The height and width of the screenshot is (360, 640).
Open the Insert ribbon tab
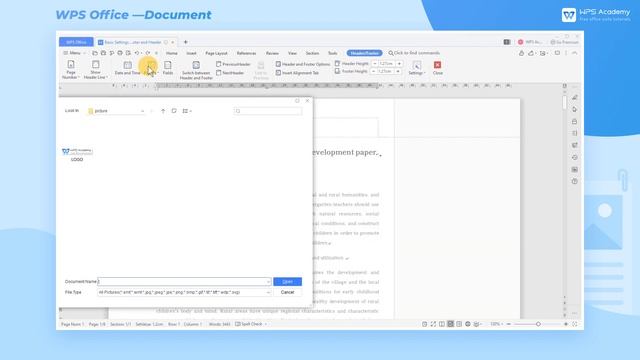[x=191, y=53]
